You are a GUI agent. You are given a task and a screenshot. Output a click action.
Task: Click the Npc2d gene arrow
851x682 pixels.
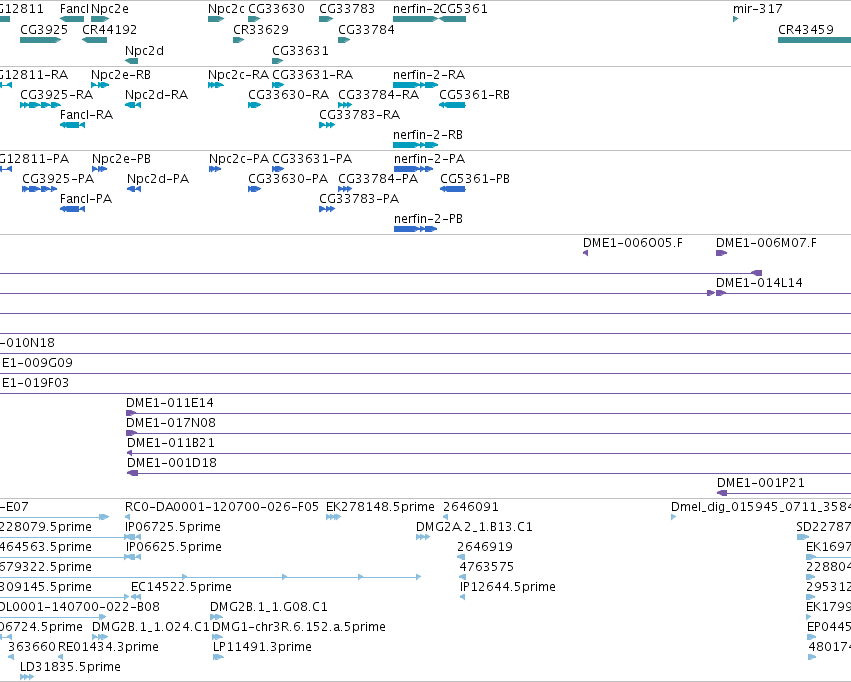pyautogui.click(x=131, y=61)
